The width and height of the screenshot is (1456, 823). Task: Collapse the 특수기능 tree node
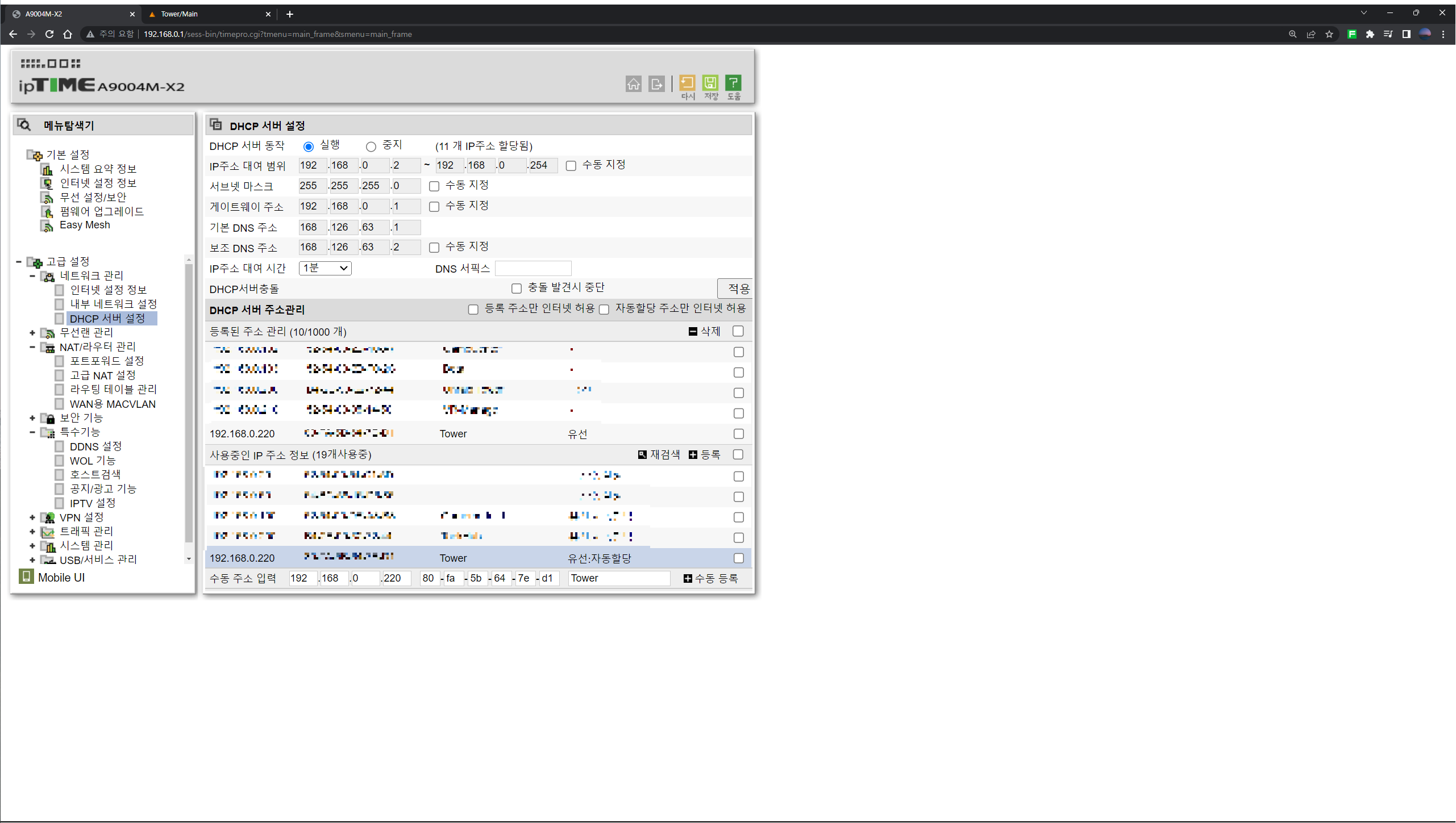point(32,432)
